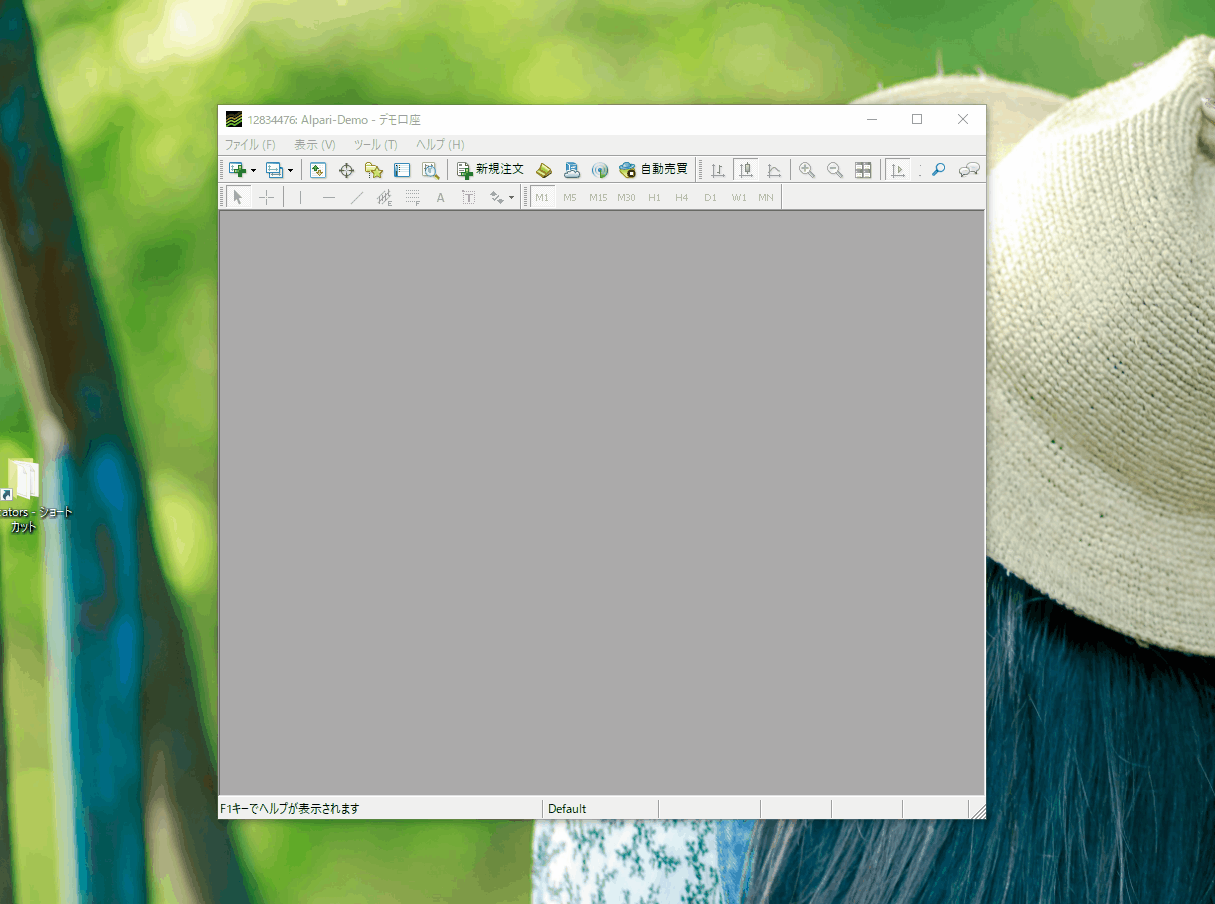Image resolution: width=1215 pixels, height=904 pixels.
Task: Click the 新規注文 new order button
Action: (x=490, y=170)
